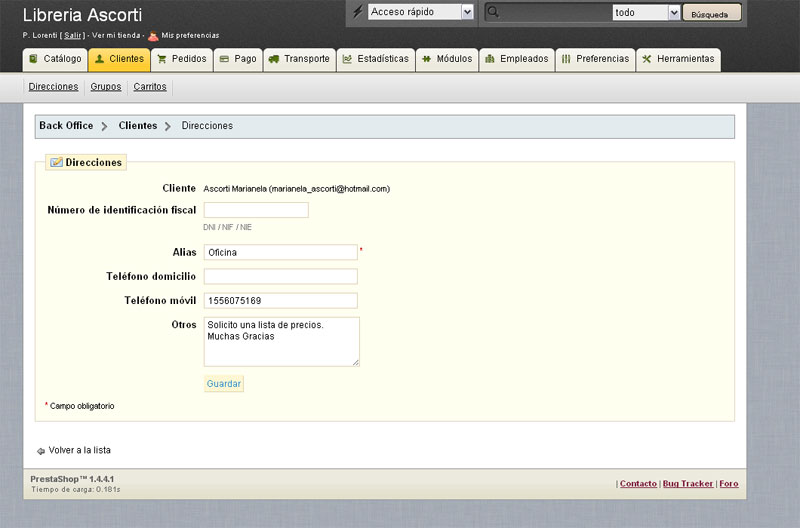
Task: Switch to the Herramientas tab
Action: [x=679, y=59]
